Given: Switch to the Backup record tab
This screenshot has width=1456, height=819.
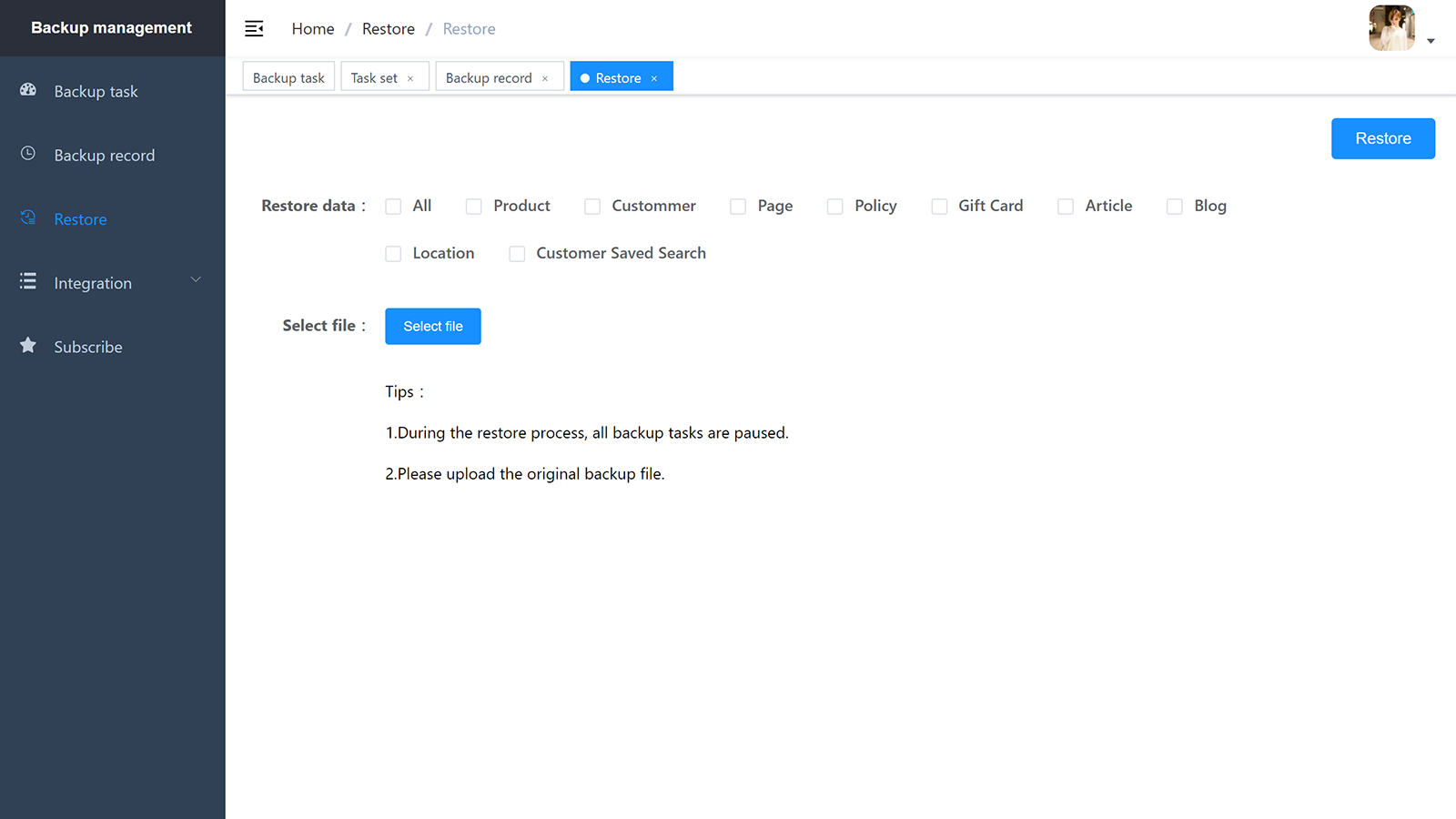Looking at the screenshot, I should tap(489, 78).
